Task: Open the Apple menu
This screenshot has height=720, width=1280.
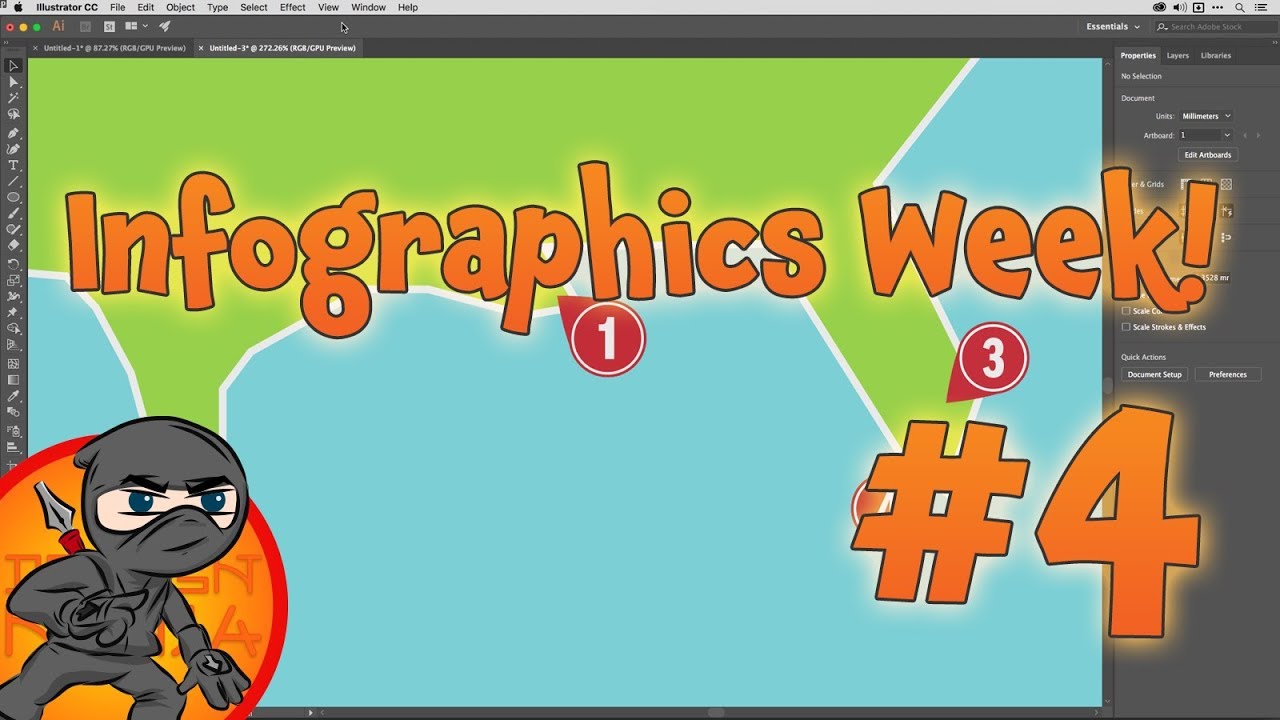Action: (17, 7)
